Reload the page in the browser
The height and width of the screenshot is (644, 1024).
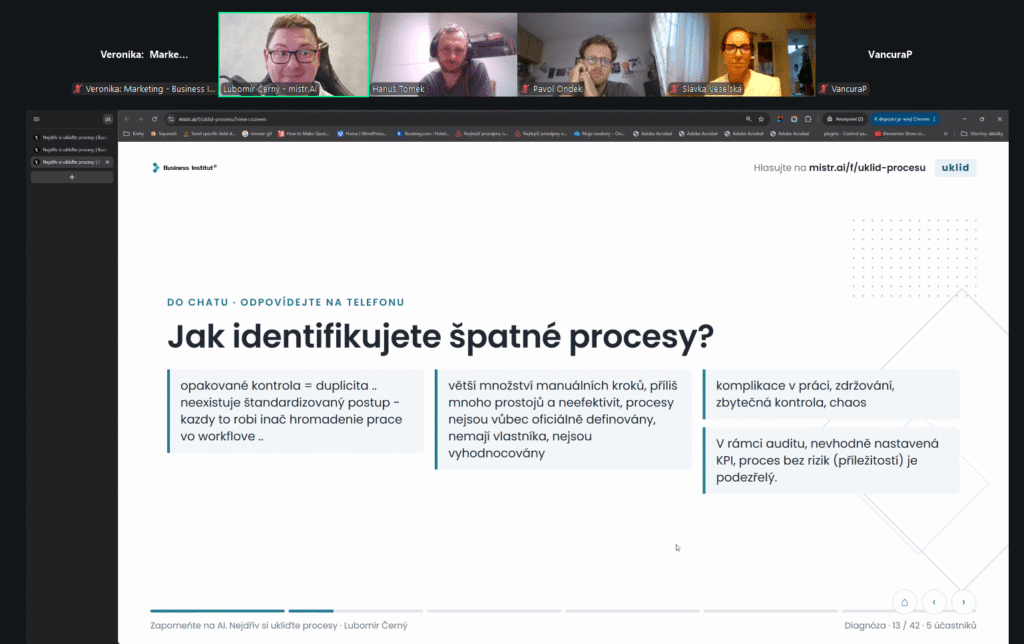155,119
